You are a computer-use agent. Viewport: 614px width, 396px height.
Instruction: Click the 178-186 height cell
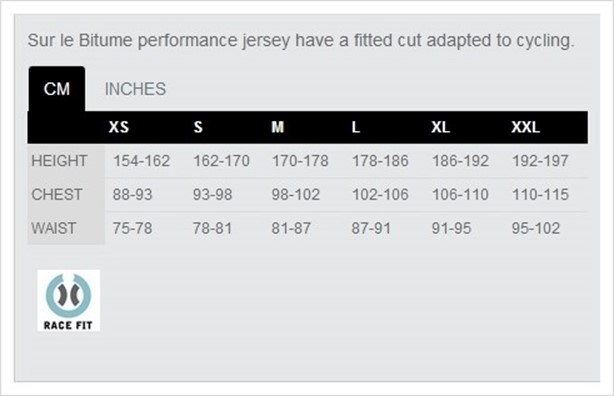[380, 161]
